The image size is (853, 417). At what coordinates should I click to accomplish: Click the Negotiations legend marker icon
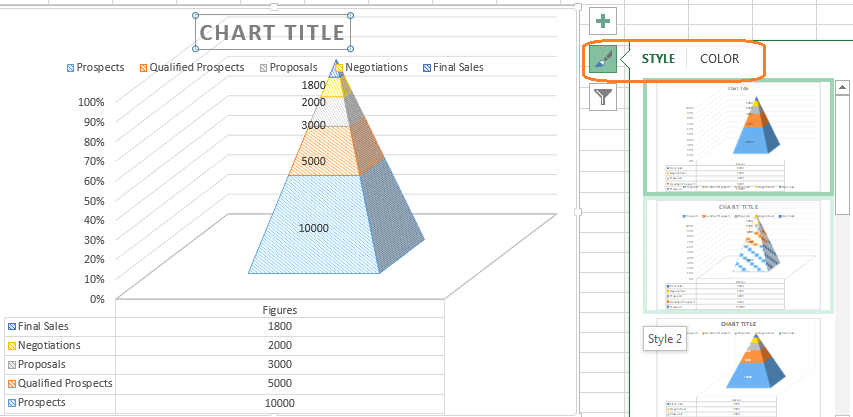[x=339, y=68]
